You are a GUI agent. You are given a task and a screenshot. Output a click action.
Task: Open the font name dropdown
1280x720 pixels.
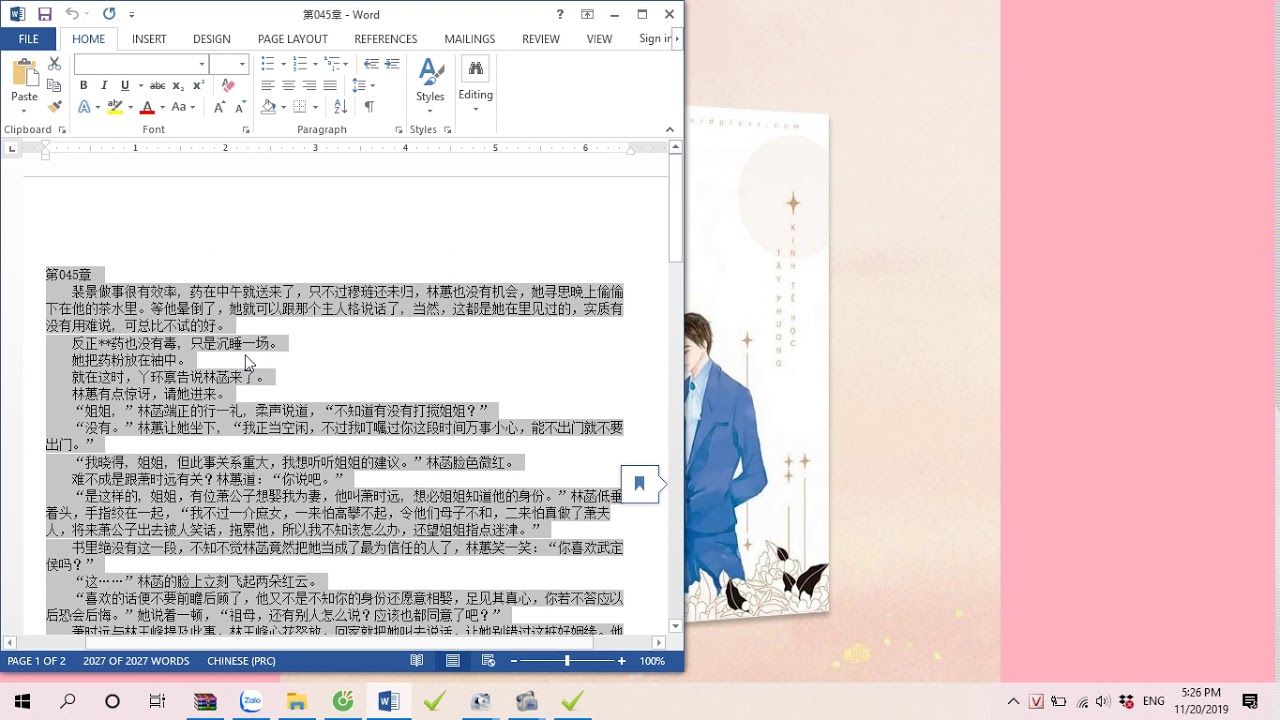202,64
